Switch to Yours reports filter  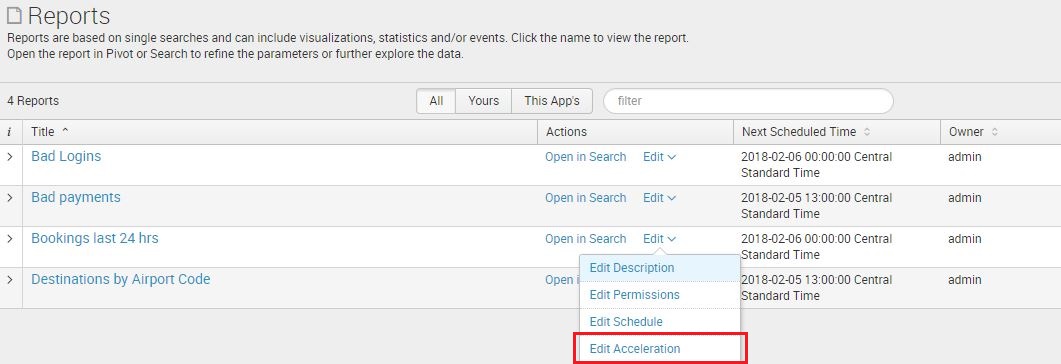click(x=484, y=101)
